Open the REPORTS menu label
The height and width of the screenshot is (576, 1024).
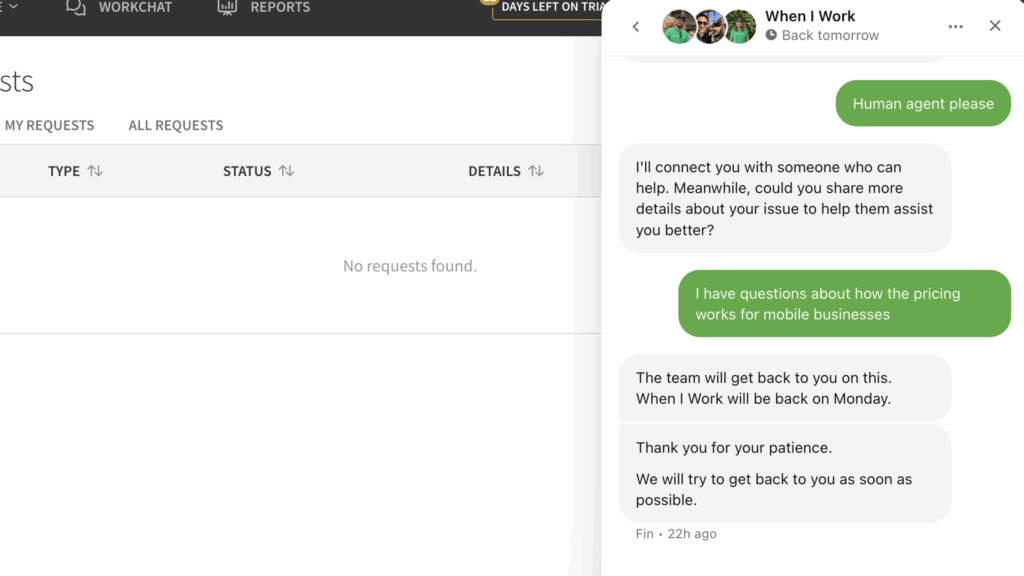tap(280, 7)
